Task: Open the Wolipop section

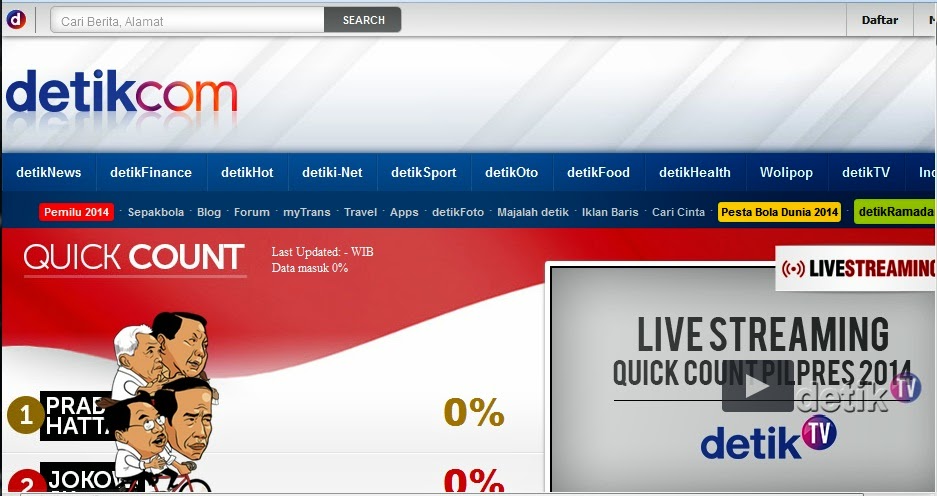Action: (786, 172)
